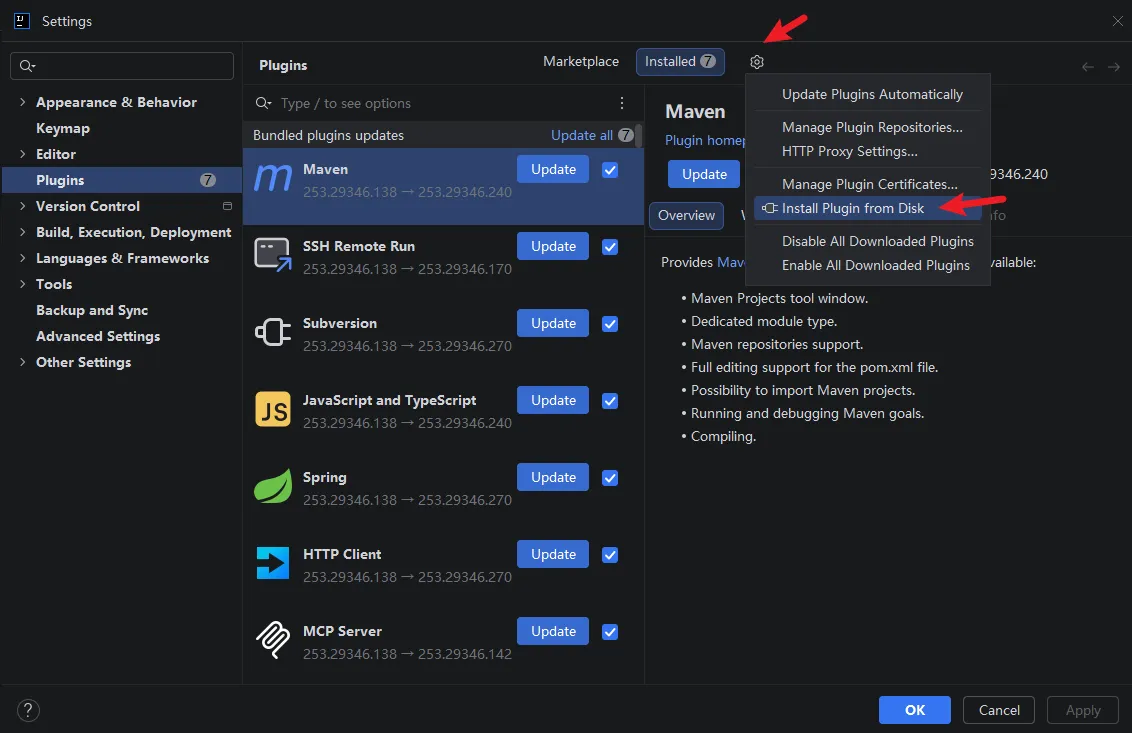Click the plugin list scrollbar thumb
1132x733 pixels.
[639, 135]
